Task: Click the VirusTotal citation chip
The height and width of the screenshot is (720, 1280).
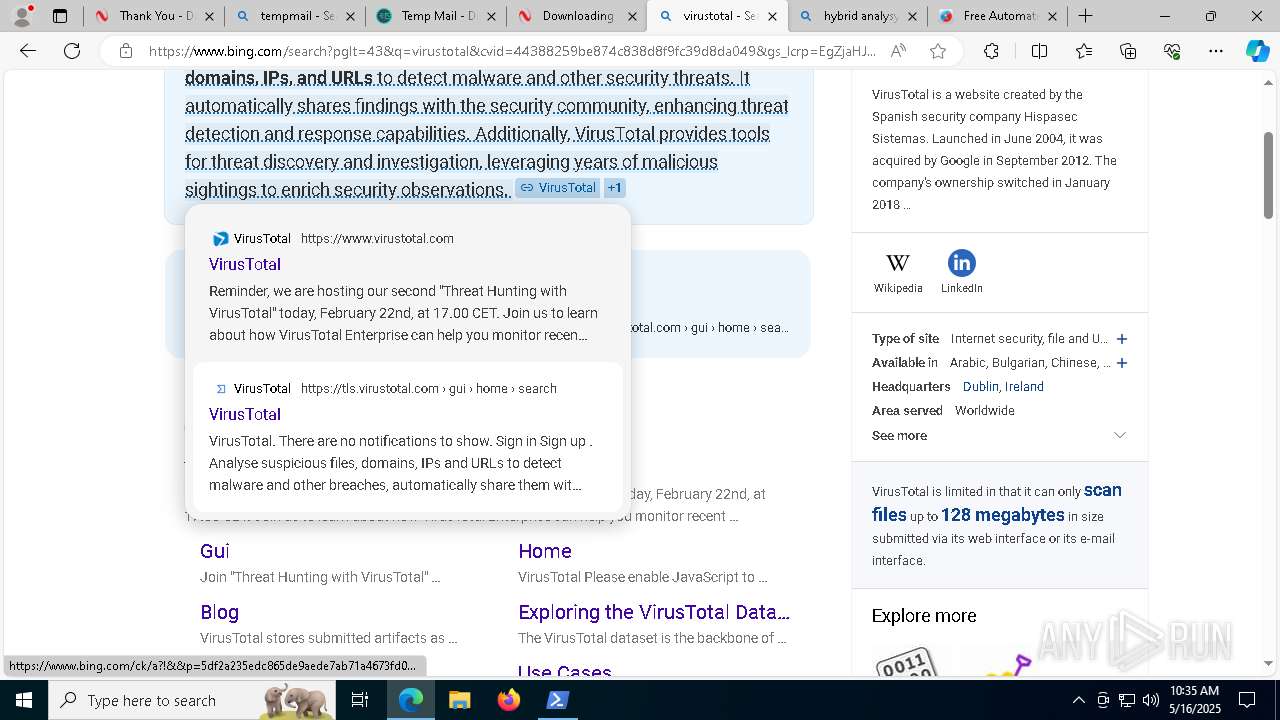Action: (x=558, y=188)
